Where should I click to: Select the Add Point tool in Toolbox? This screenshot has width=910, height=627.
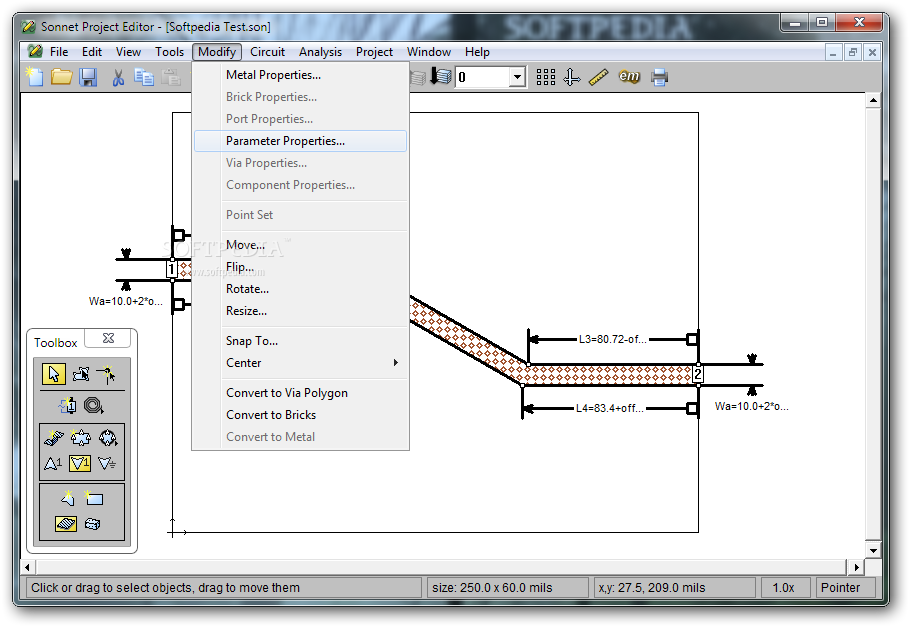pos(107,374)
